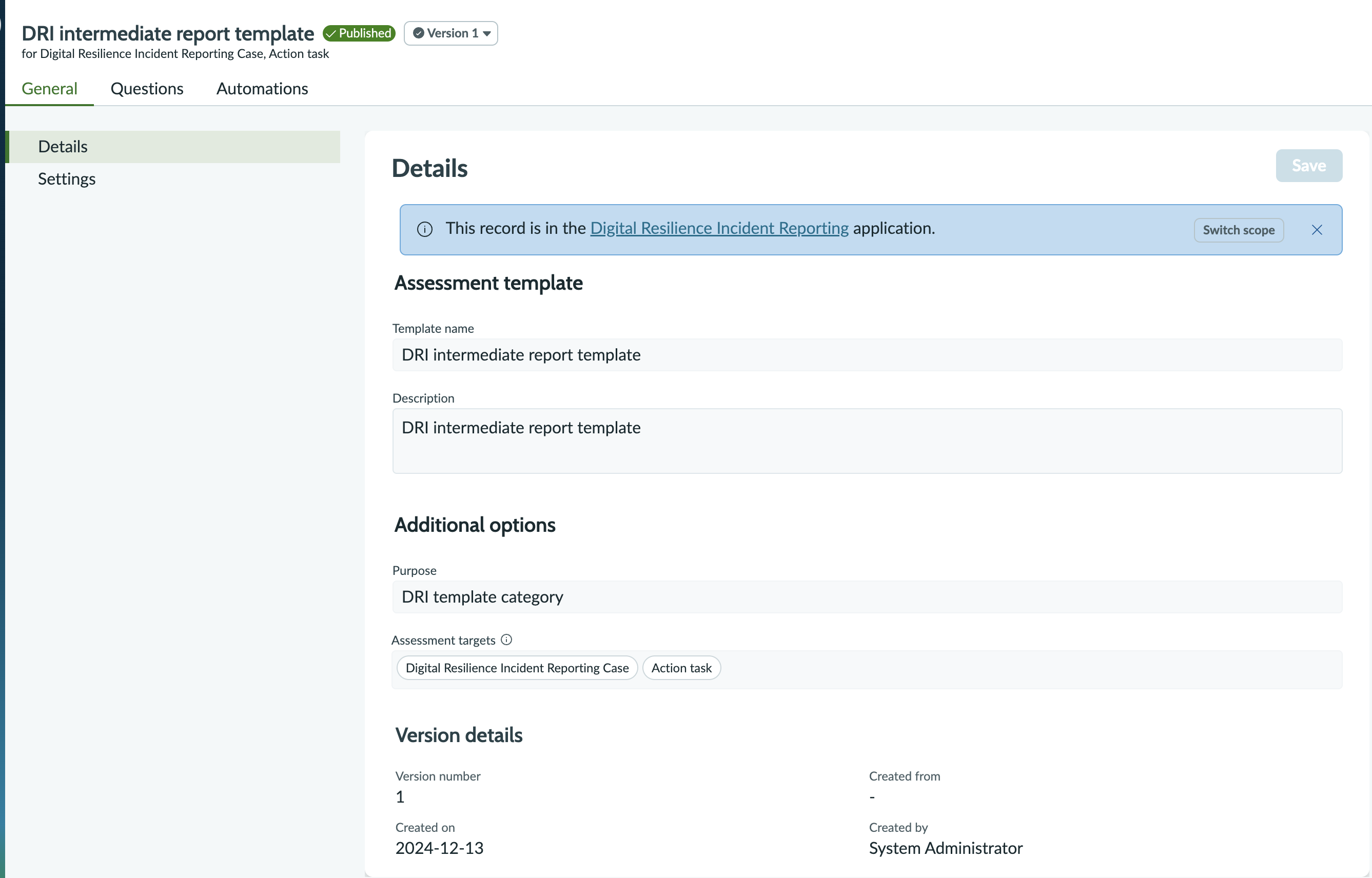Image resolution: width=1372 pixels, height=878 pixels.
Task: Click the Version details heading
Action: click(x=459, y=735)
